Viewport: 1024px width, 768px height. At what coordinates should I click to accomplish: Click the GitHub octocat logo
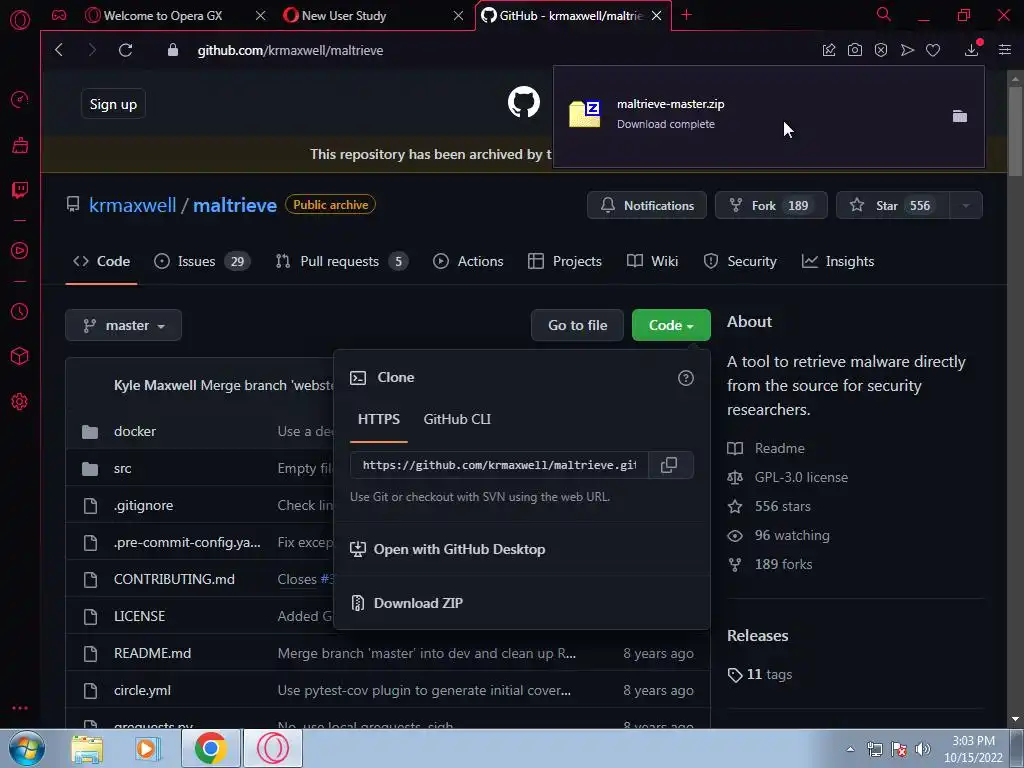[x=524, y=102]
